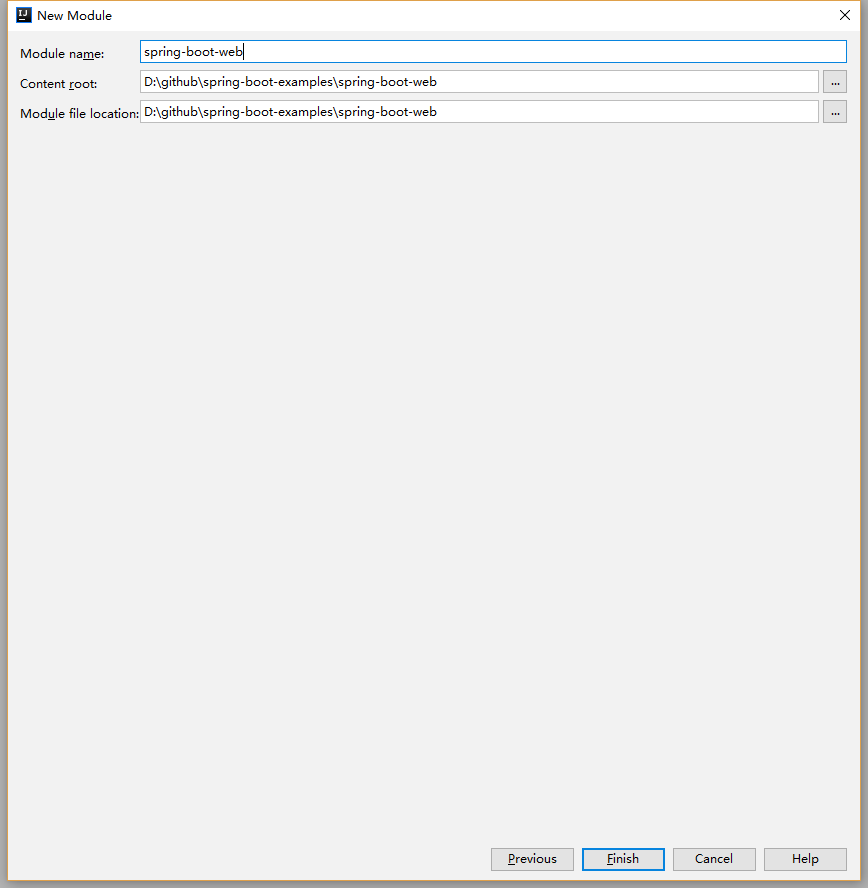Click the 'Content root:' label

[x=58, y=84]
